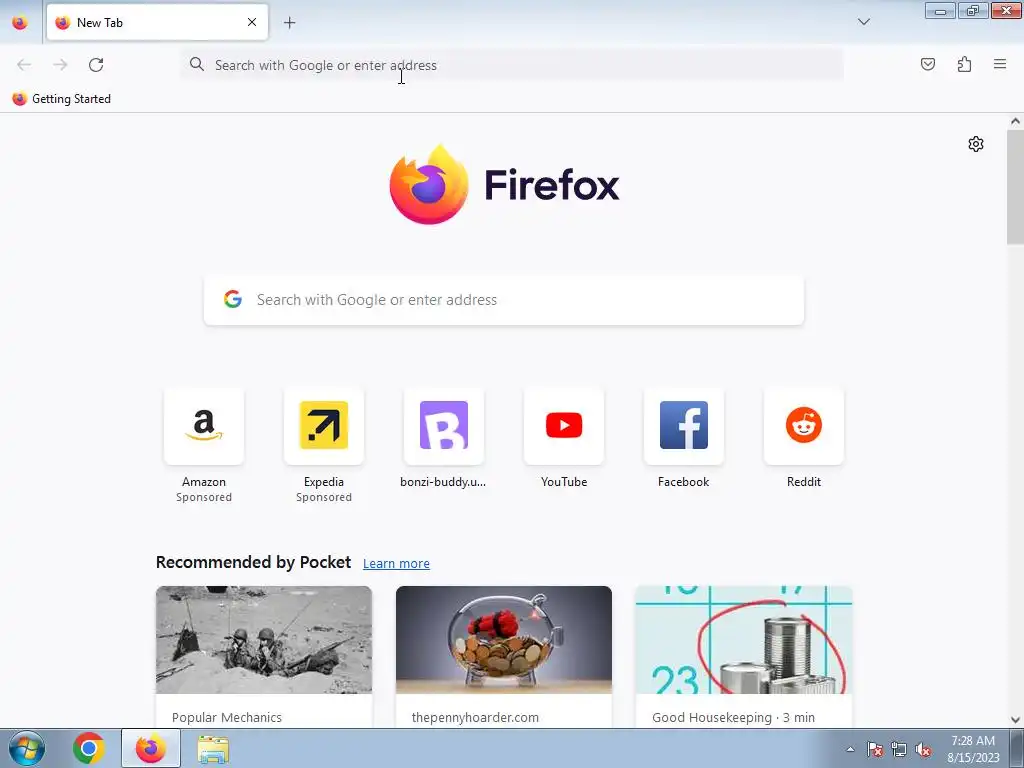Viewport: 1024px width, 768px height.
Task: Click thepennyhoarder.com source text
Action: pos(475,717)
